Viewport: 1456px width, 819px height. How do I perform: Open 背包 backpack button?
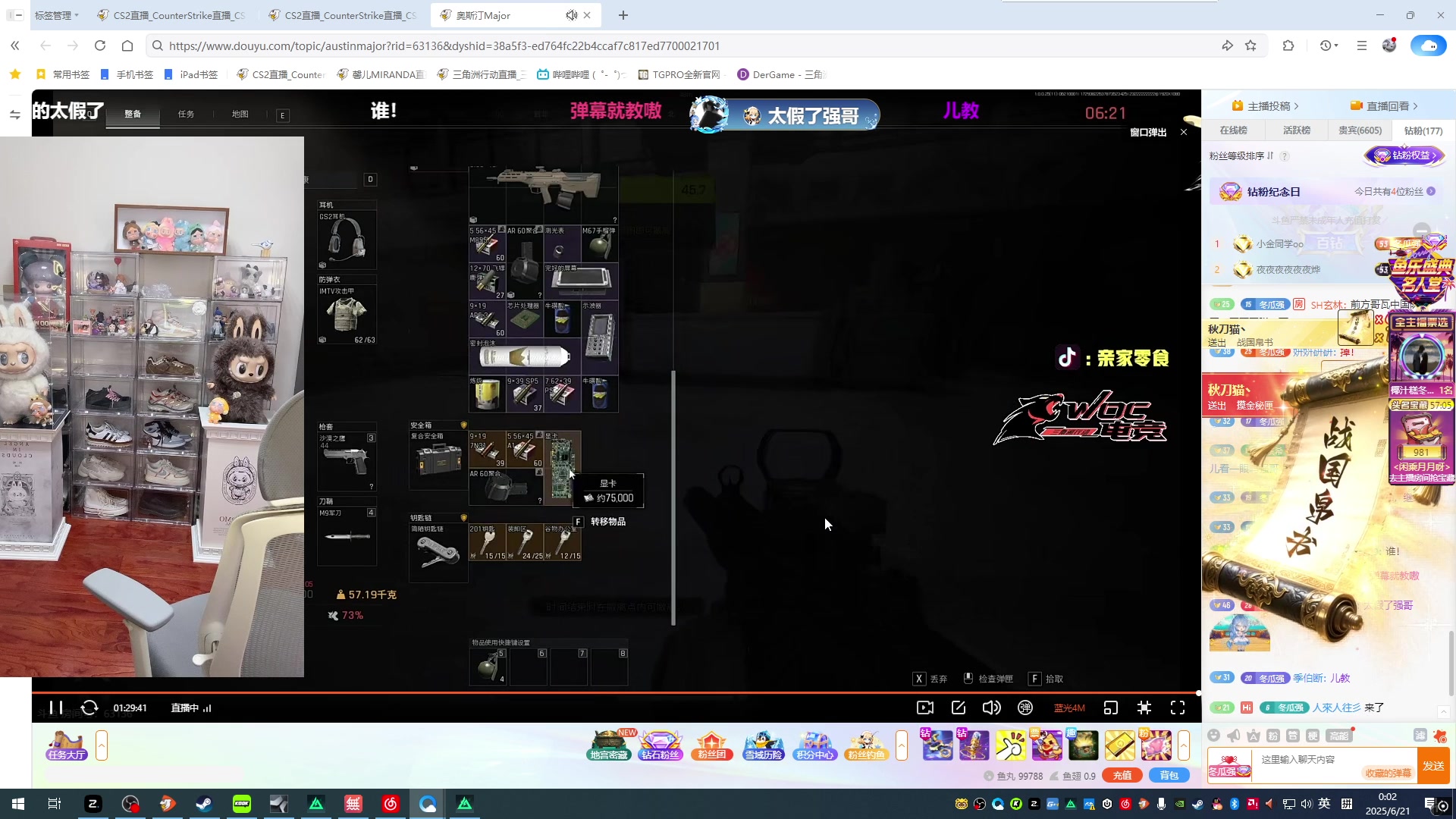[x=1169, y=776]
